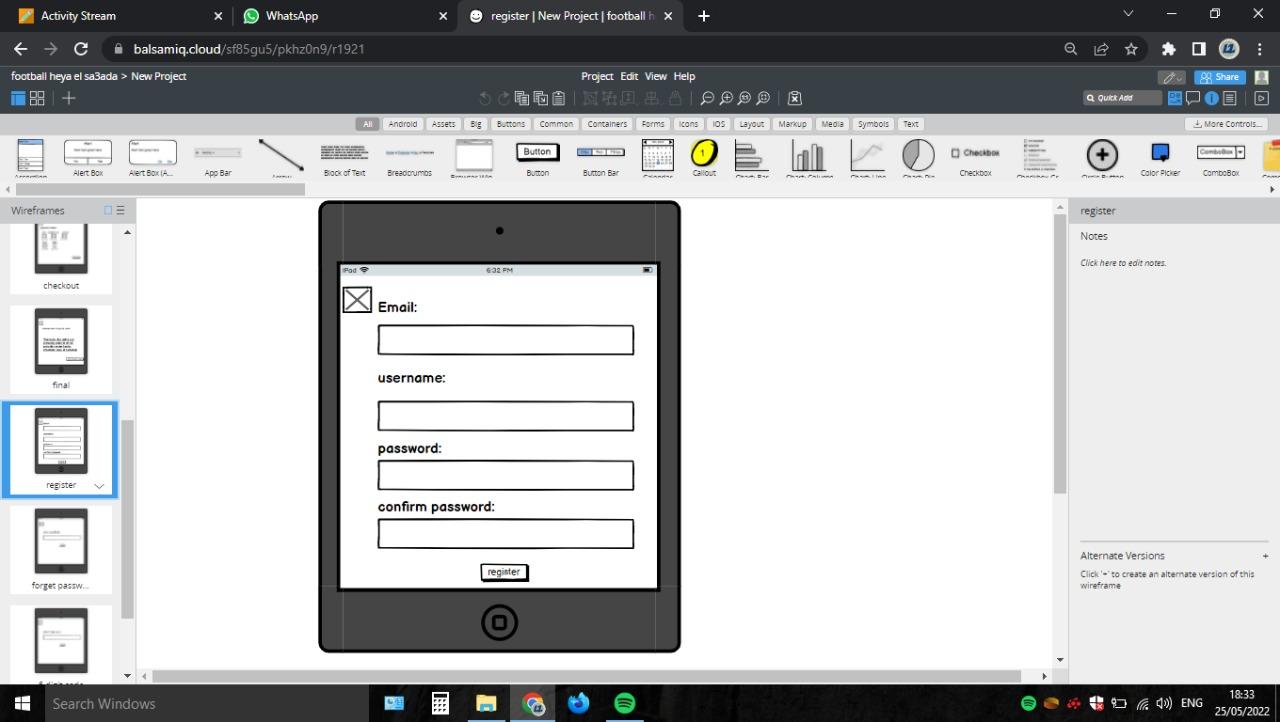Select the checkout wireframe thumbnail
The width and height of the screenshot is (1280, 722).
click(61, 250)
